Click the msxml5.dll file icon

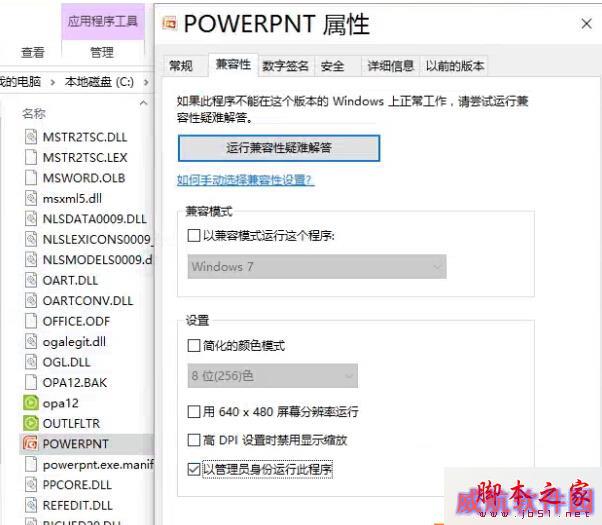(x=31, y=198)
